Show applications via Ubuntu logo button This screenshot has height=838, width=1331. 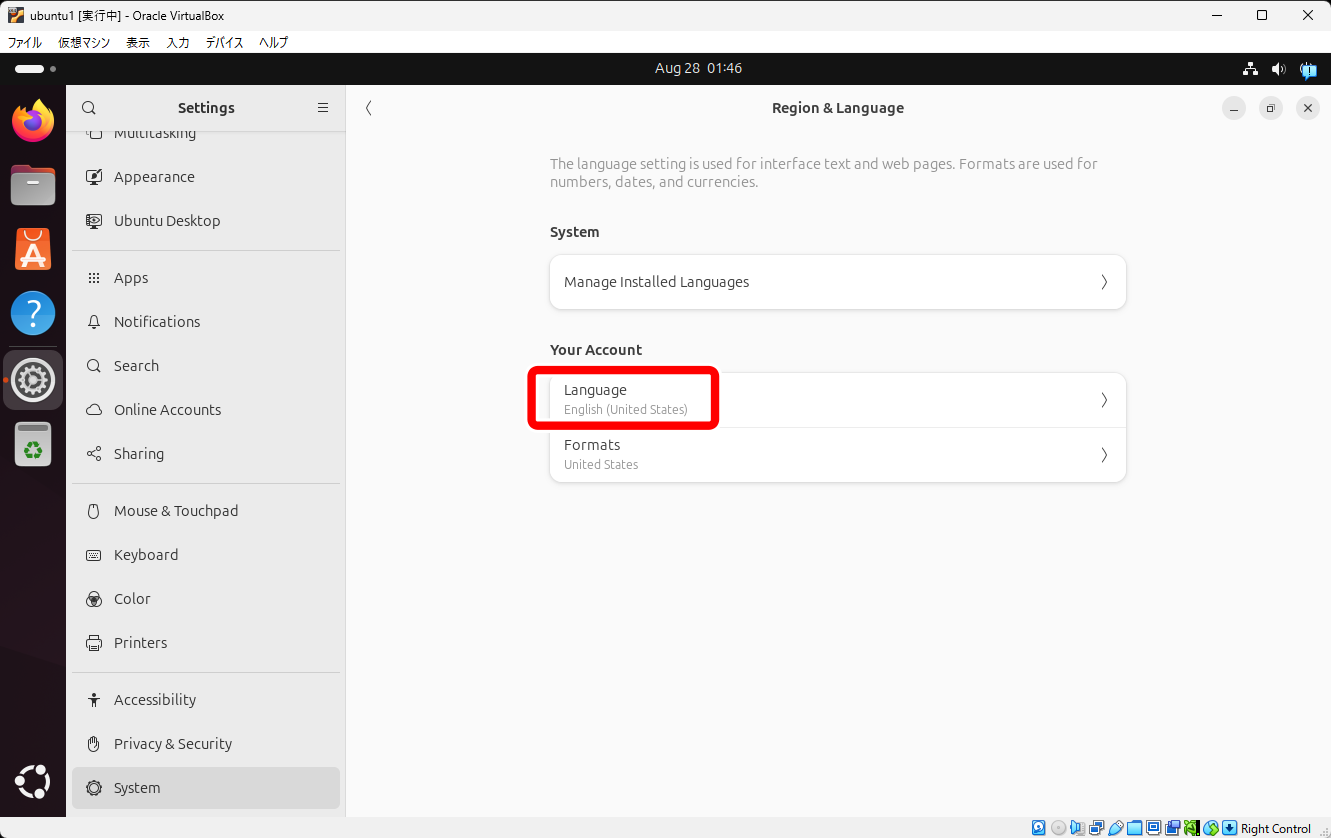click(x=33, y=781)
